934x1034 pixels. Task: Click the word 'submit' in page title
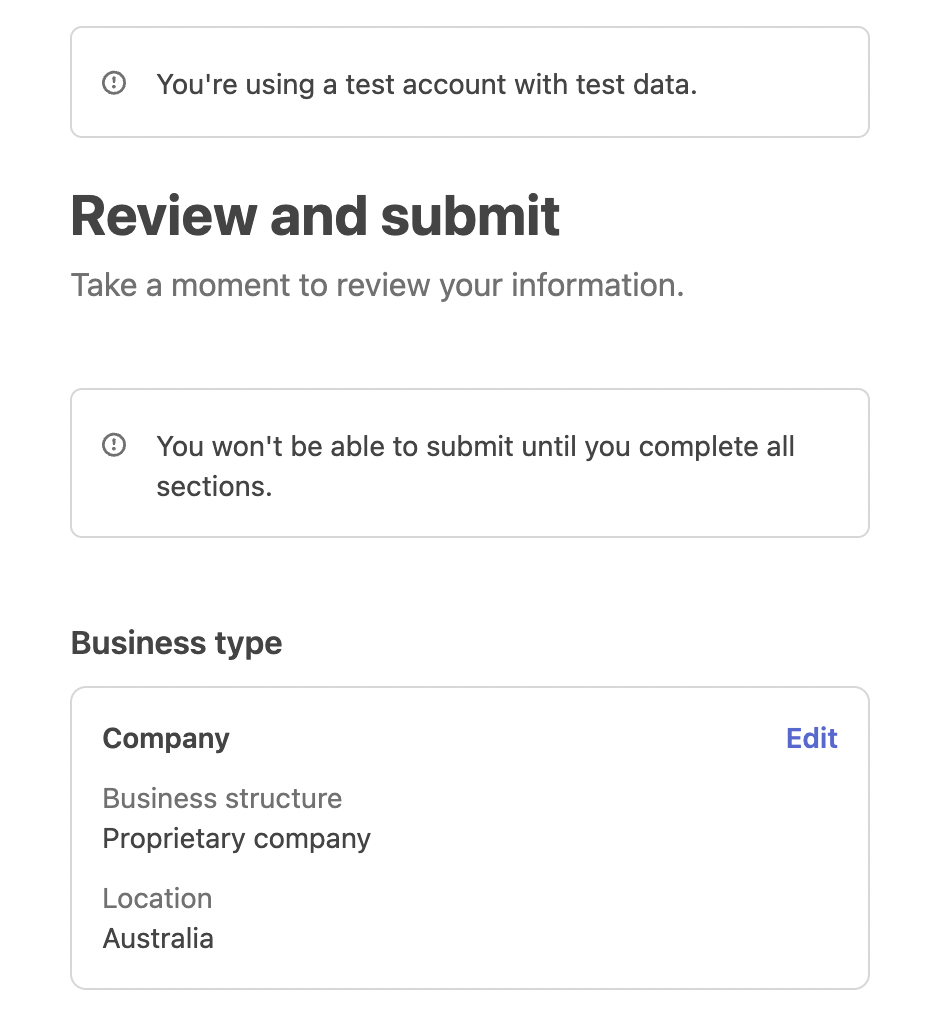(470, 216)
